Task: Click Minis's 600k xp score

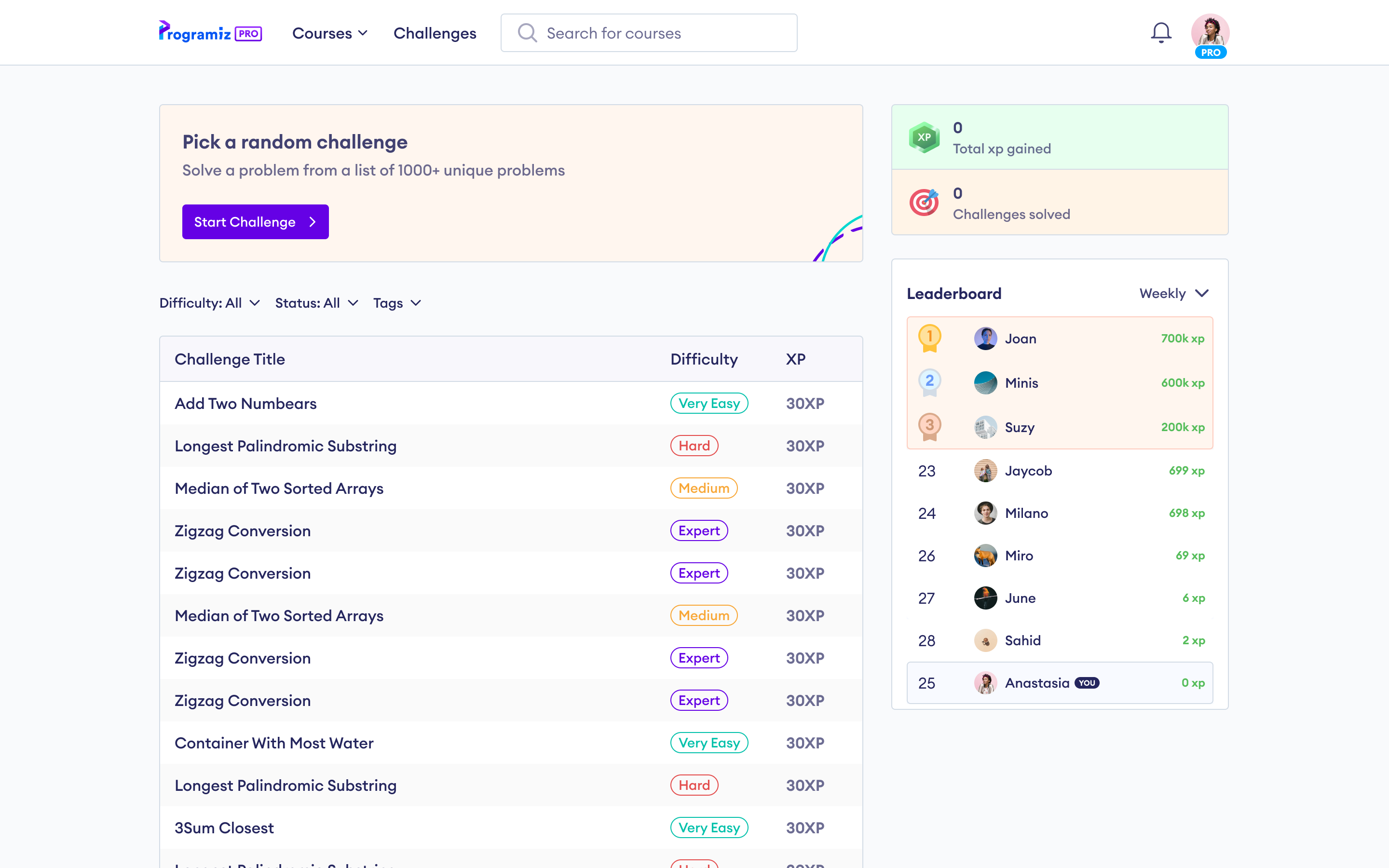Action: coord(1183,382)
